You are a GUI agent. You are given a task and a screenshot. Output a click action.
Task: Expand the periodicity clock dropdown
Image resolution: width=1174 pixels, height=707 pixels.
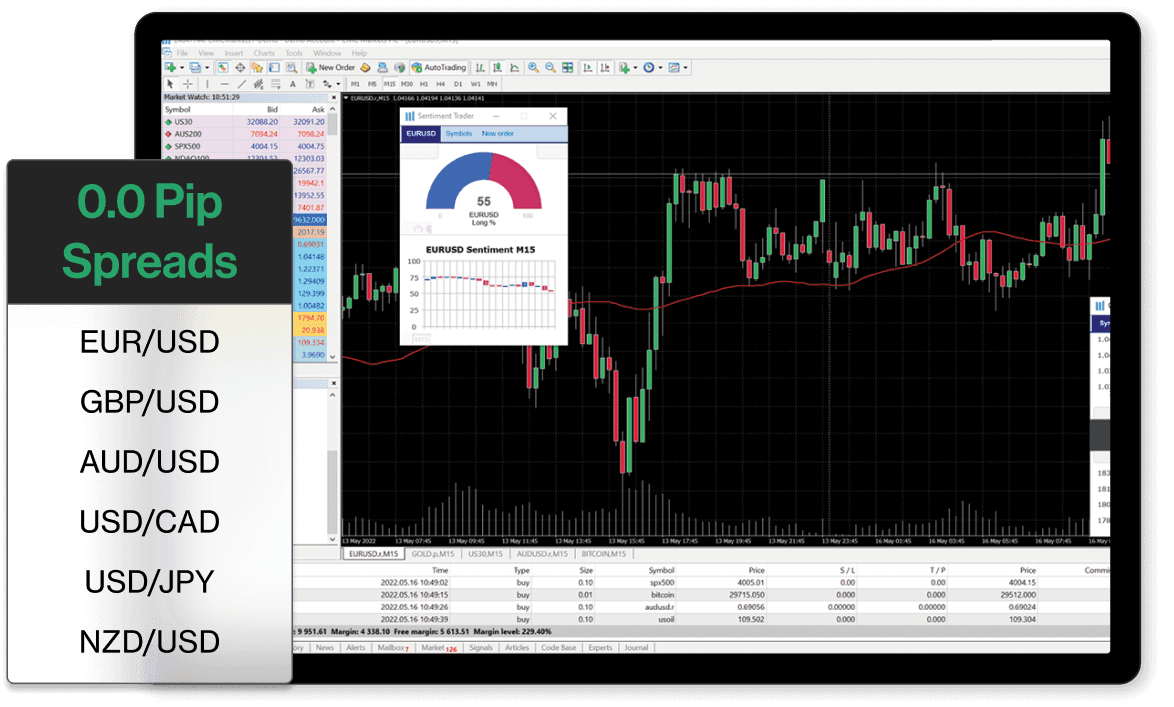coord(660,68)
